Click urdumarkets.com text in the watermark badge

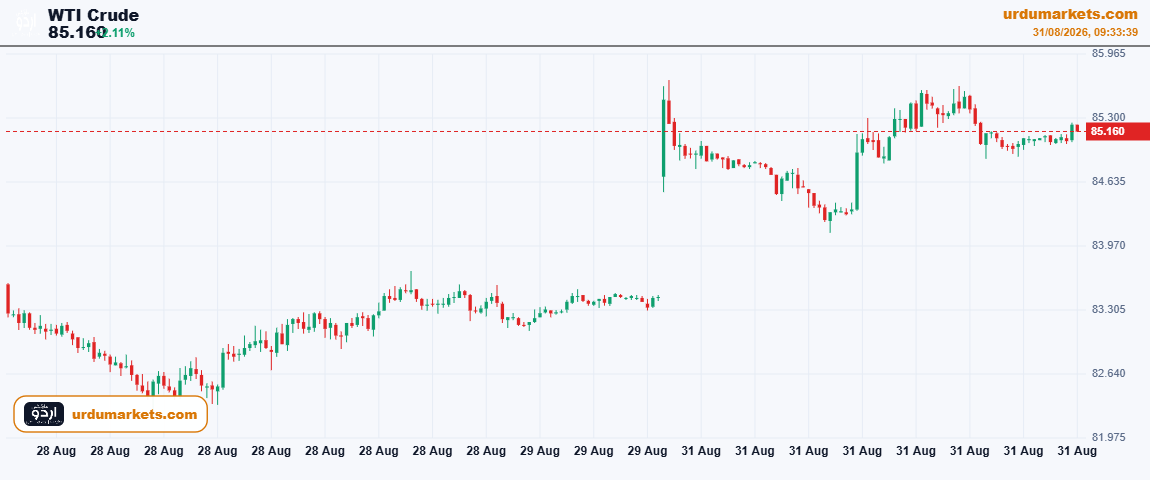[x=135, y=415]
